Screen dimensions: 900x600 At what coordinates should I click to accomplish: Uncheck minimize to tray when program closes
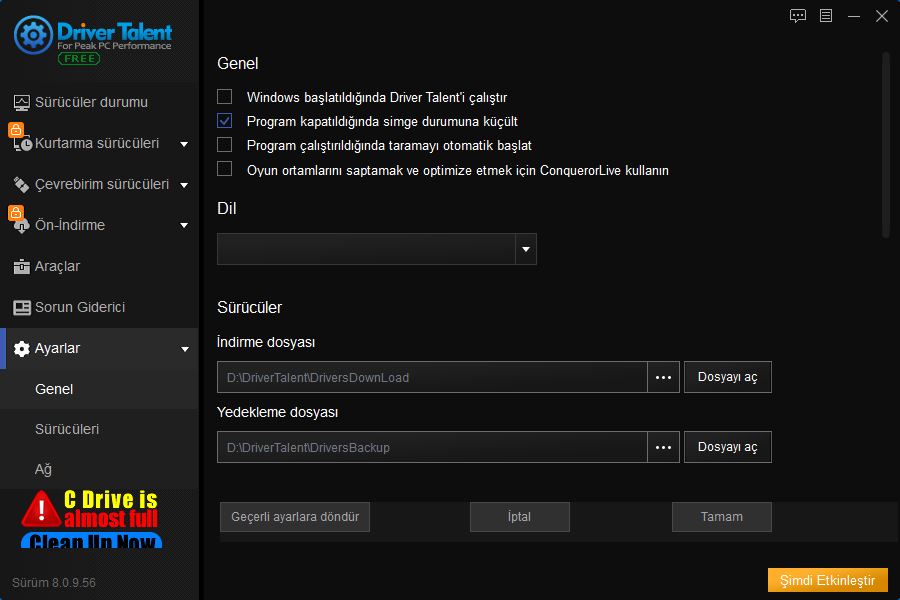click(224, 121)
